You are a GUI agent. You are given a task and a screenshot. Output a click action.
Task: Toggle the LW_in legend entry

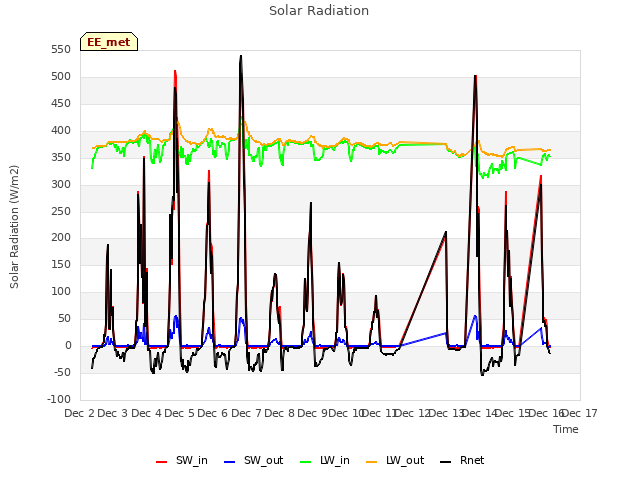(325, 461)
